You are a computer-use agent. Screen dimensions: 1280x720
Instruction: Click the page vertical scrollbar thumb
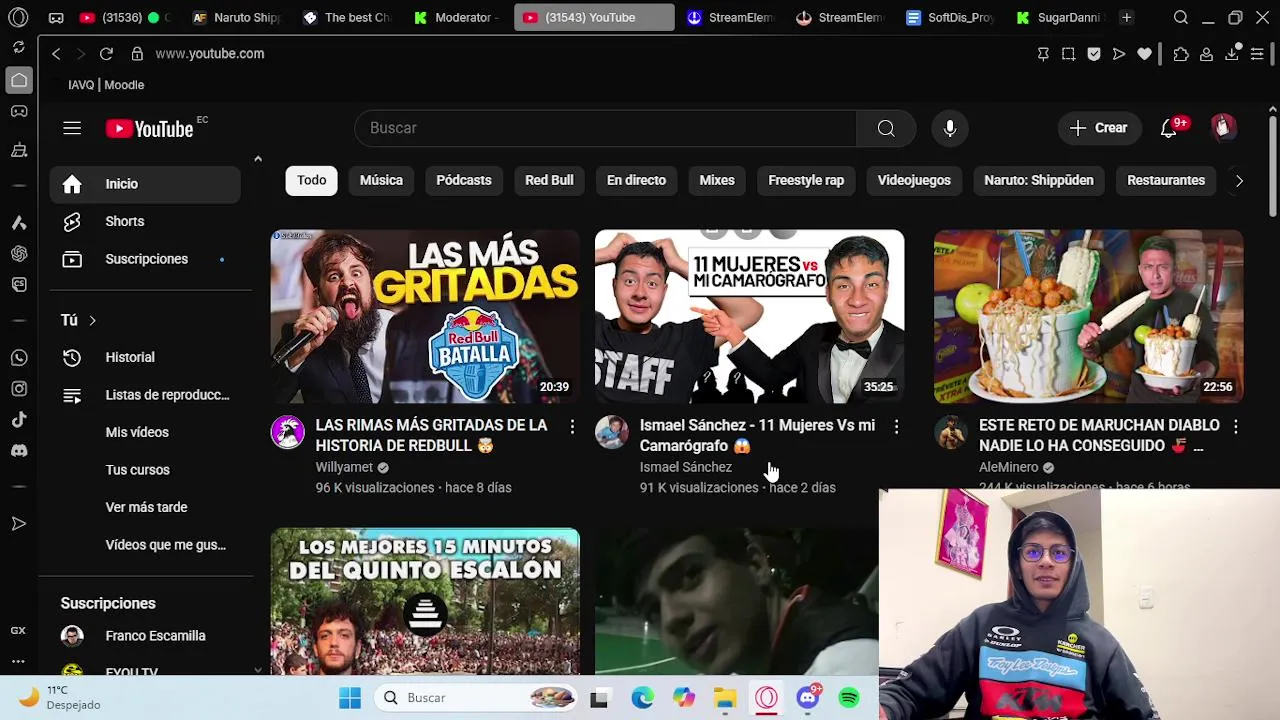[x=1273, y=168]
